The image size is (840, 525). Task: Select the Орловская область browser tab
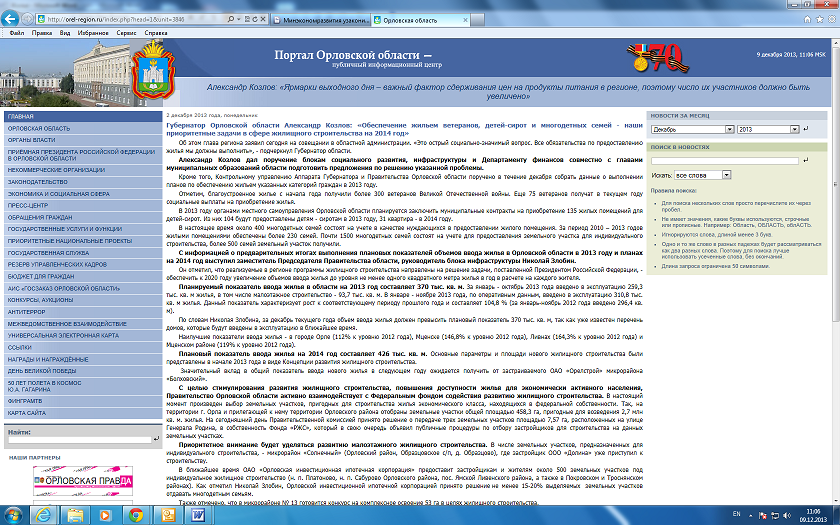[x=421, y=20]
